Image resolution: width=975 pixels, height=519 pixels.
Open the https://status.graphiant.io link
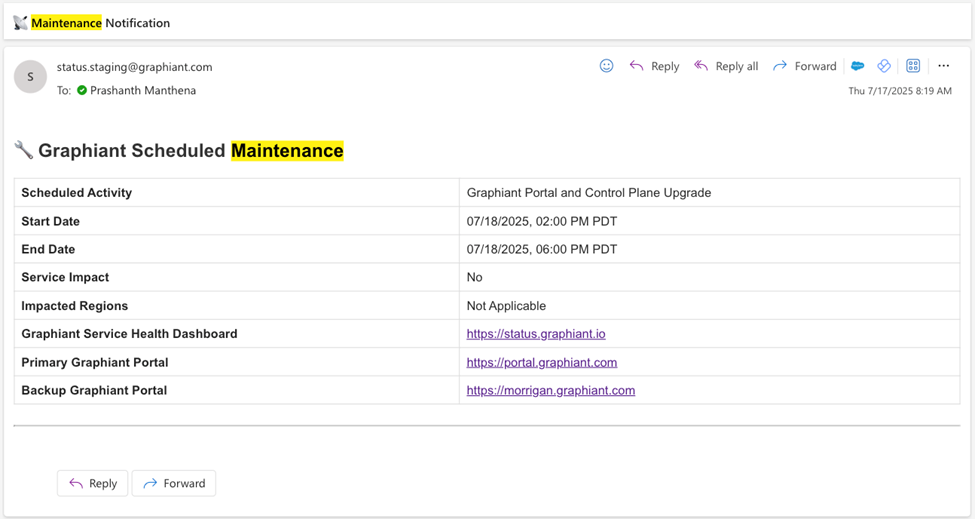click(x=536, y=334)
